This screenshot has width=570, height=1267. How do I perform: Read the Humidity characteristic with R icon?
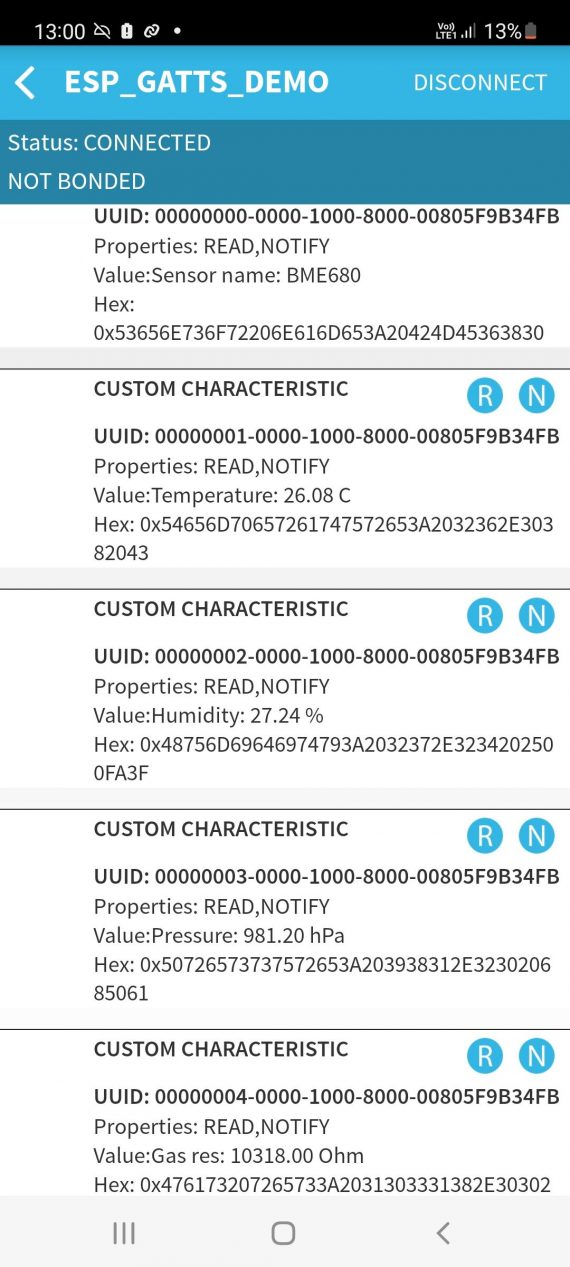pyautogui.click(x=485, y=616)
